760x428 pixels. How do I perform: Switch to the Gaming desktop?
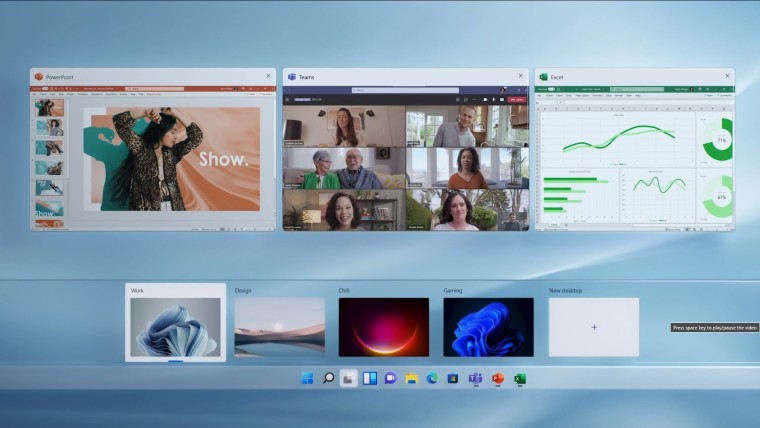point(488,327)
